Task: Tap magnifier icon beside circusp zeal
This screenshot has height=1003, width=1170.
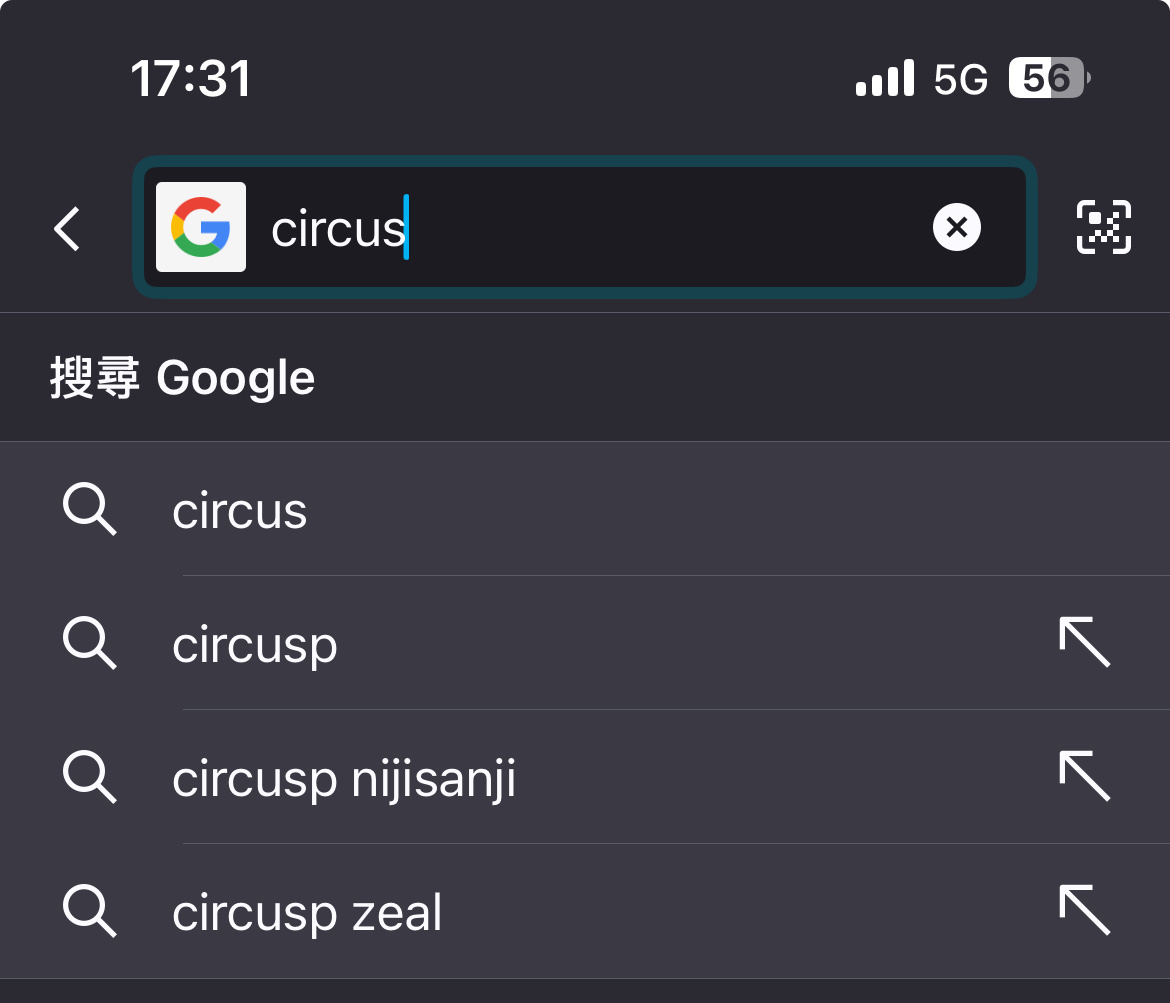Action: [90, 911]
